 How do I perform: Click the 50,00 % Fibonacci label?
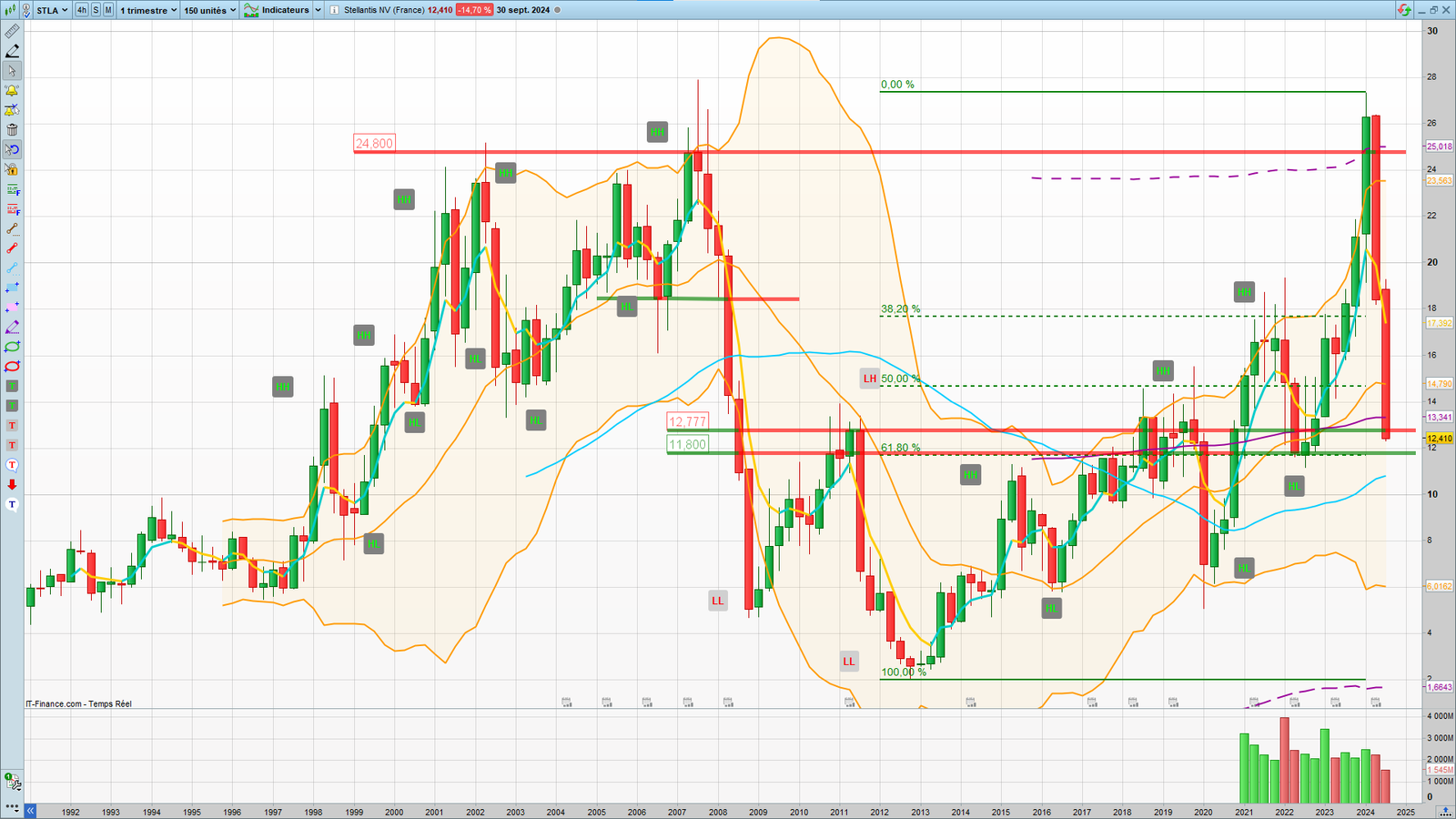click(900, 379)
